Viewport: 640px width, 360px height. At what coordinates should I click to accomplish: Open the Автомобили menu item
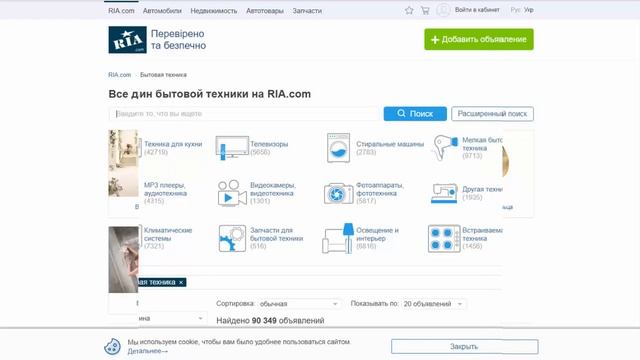tap(162, 11)
